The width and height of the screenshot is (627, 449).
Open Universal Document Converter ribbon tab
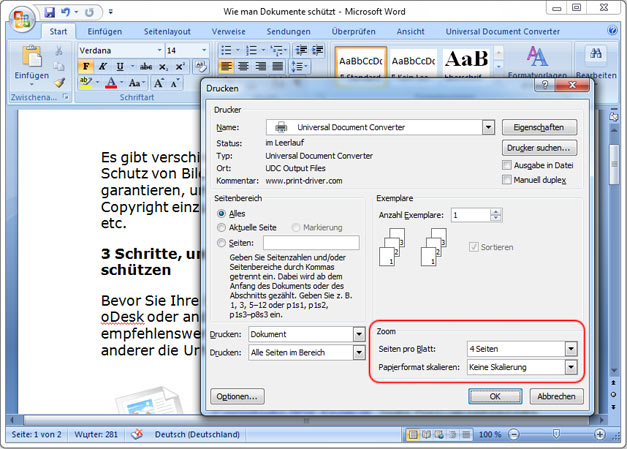[x=503, y=32]
